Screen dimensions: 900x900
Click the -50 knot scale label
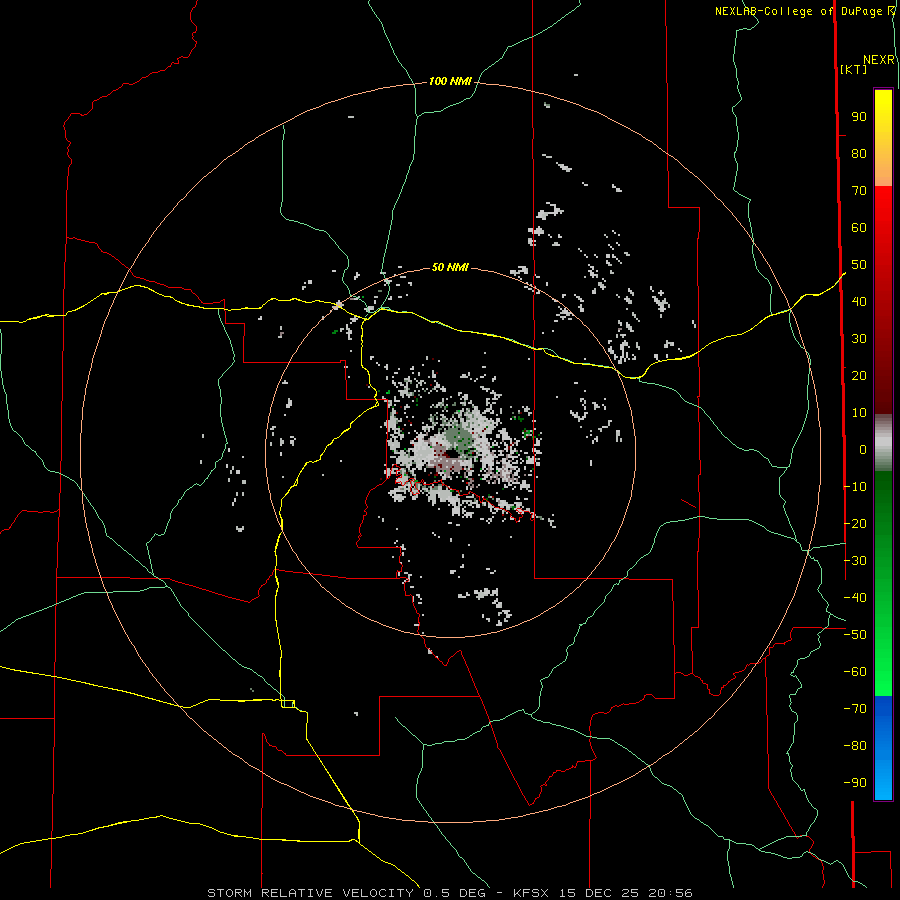click(x=855, y=635)
